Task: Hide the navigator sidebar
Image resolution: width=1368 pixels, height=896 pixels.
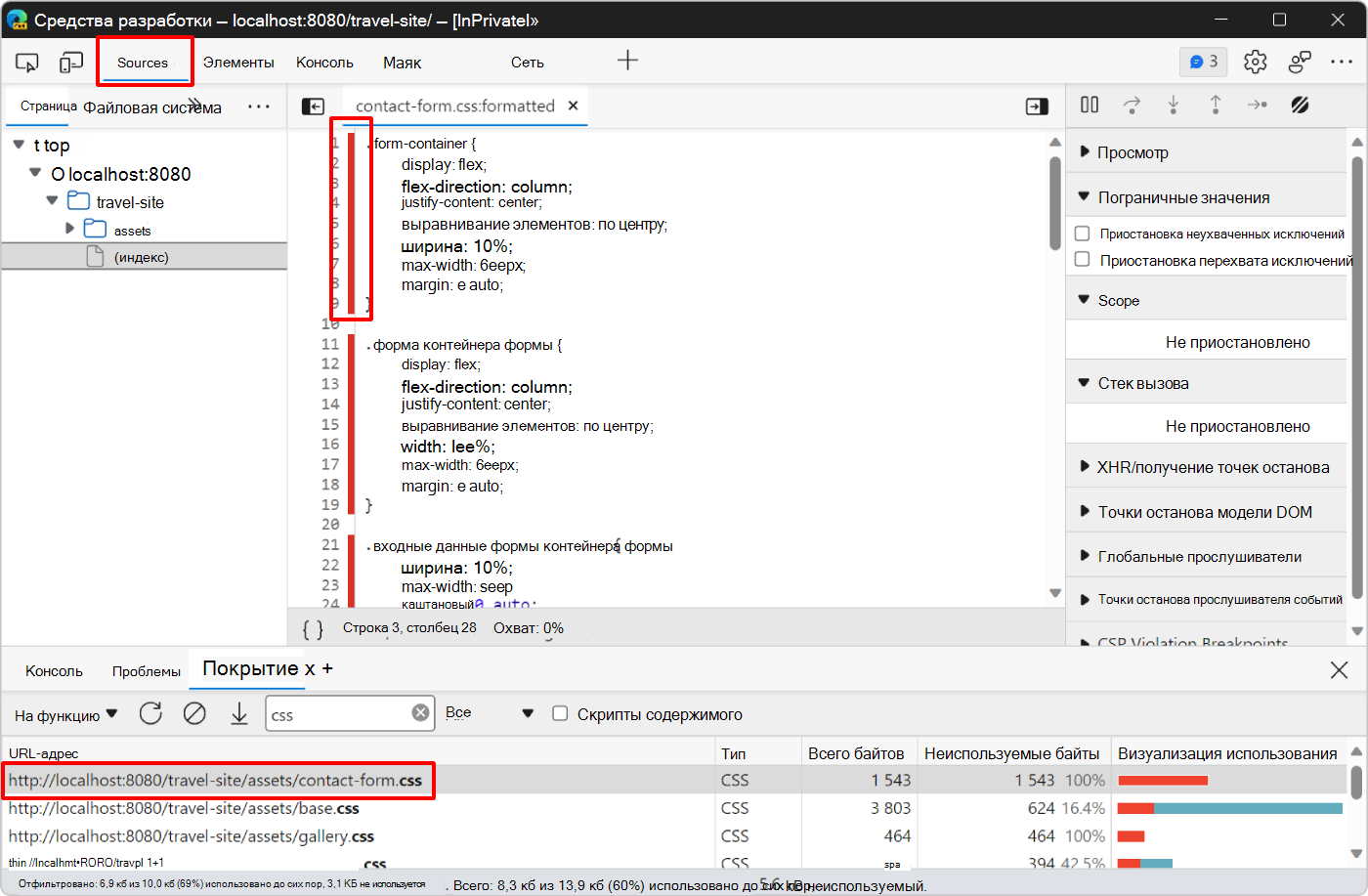Action: 313,107
